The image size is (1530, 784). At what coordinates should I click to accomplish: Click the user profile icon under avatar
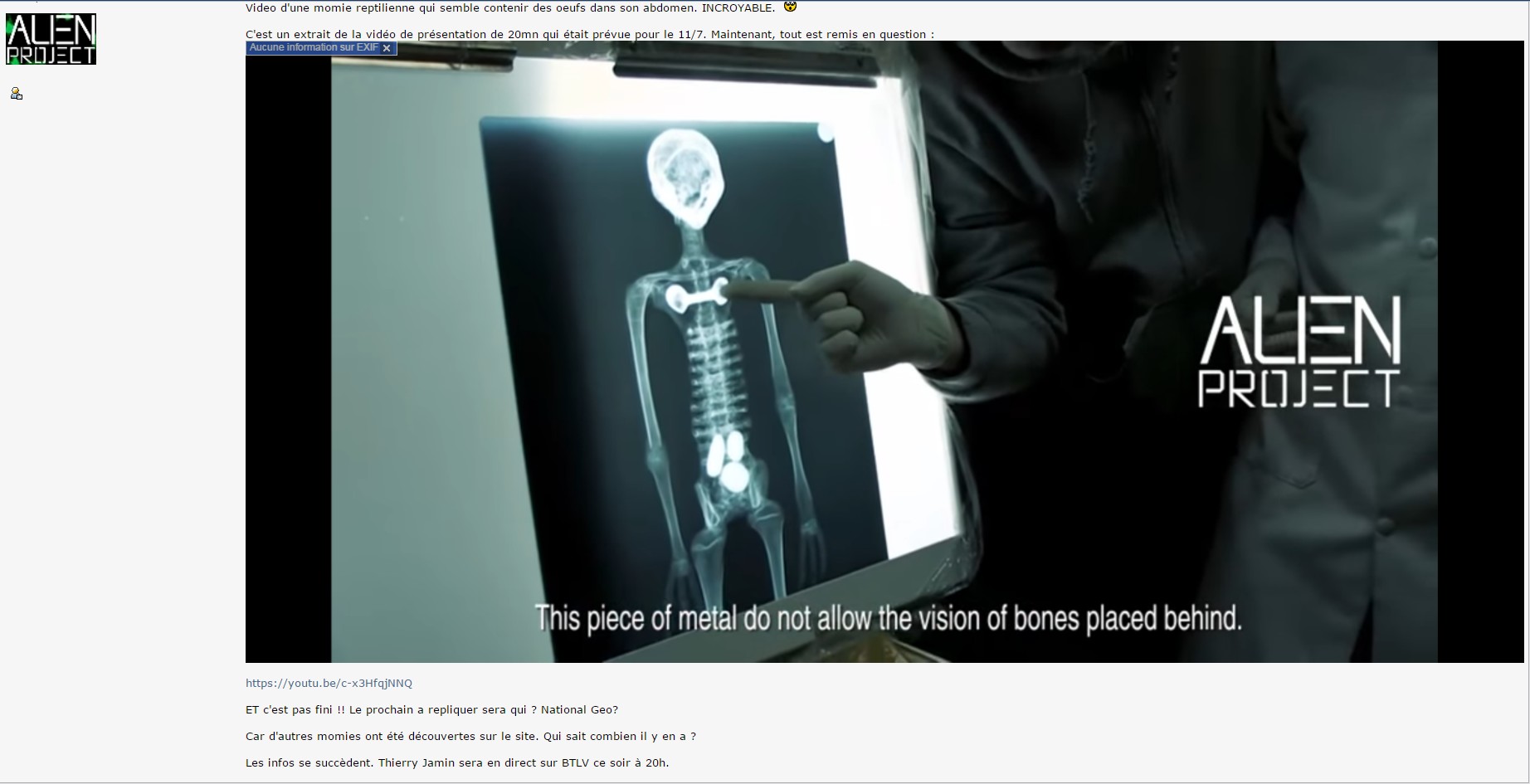(x=16, y=94)
